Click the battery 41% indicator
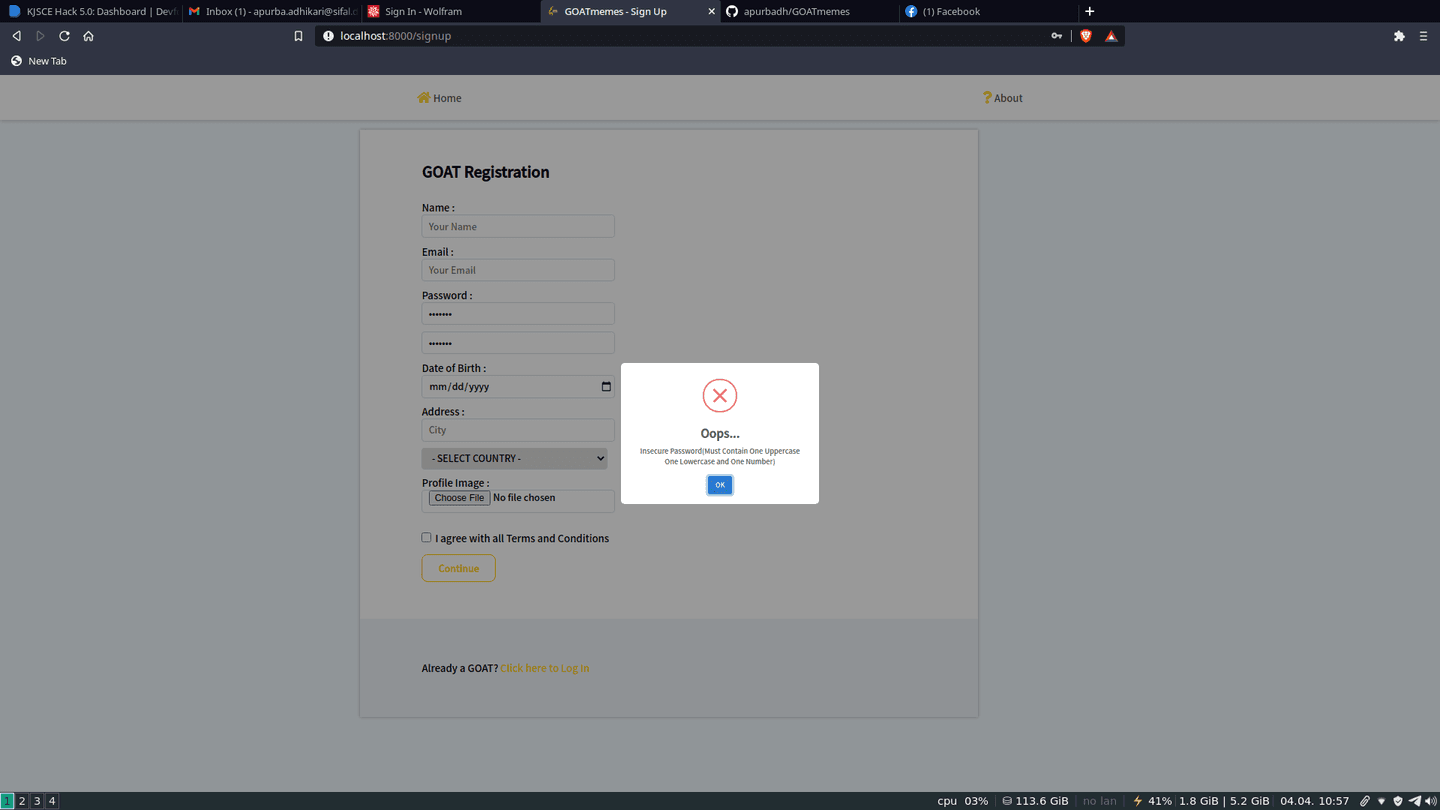The width and height of the screenshot is (1440, 810). click(x=1151, y=801)
